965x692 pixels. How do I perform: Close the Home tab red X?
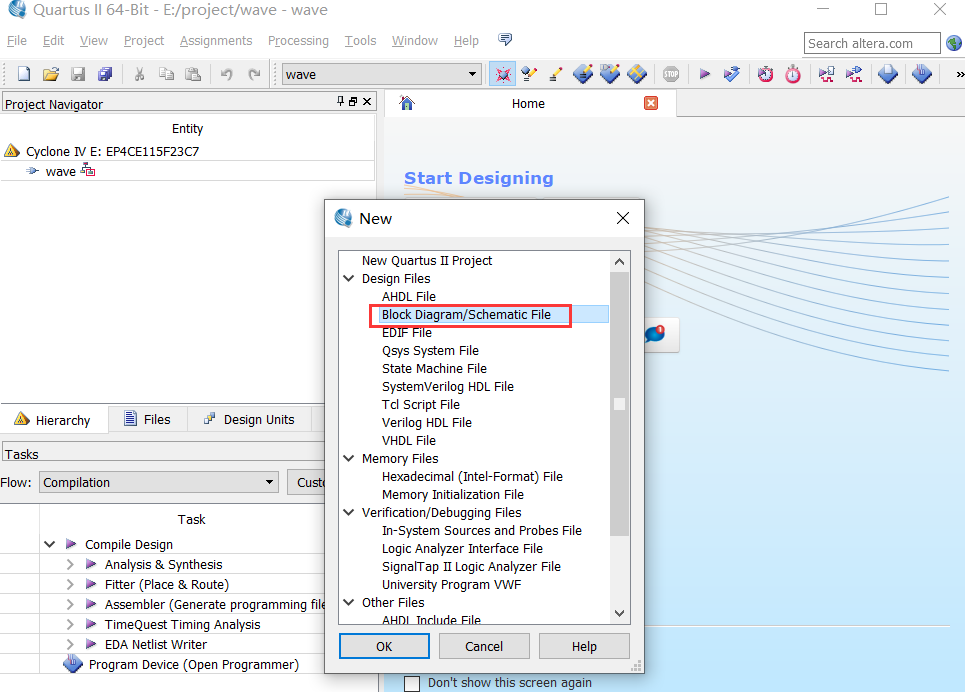(651, 103)
